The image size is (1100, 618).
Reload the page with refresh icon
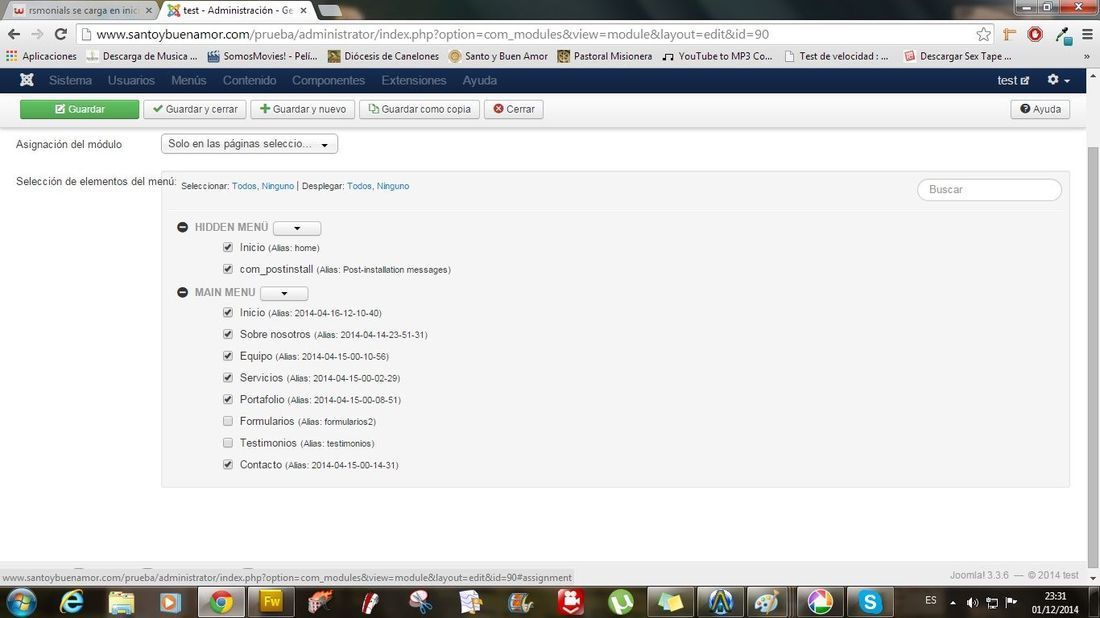click(x=61, y=34)
